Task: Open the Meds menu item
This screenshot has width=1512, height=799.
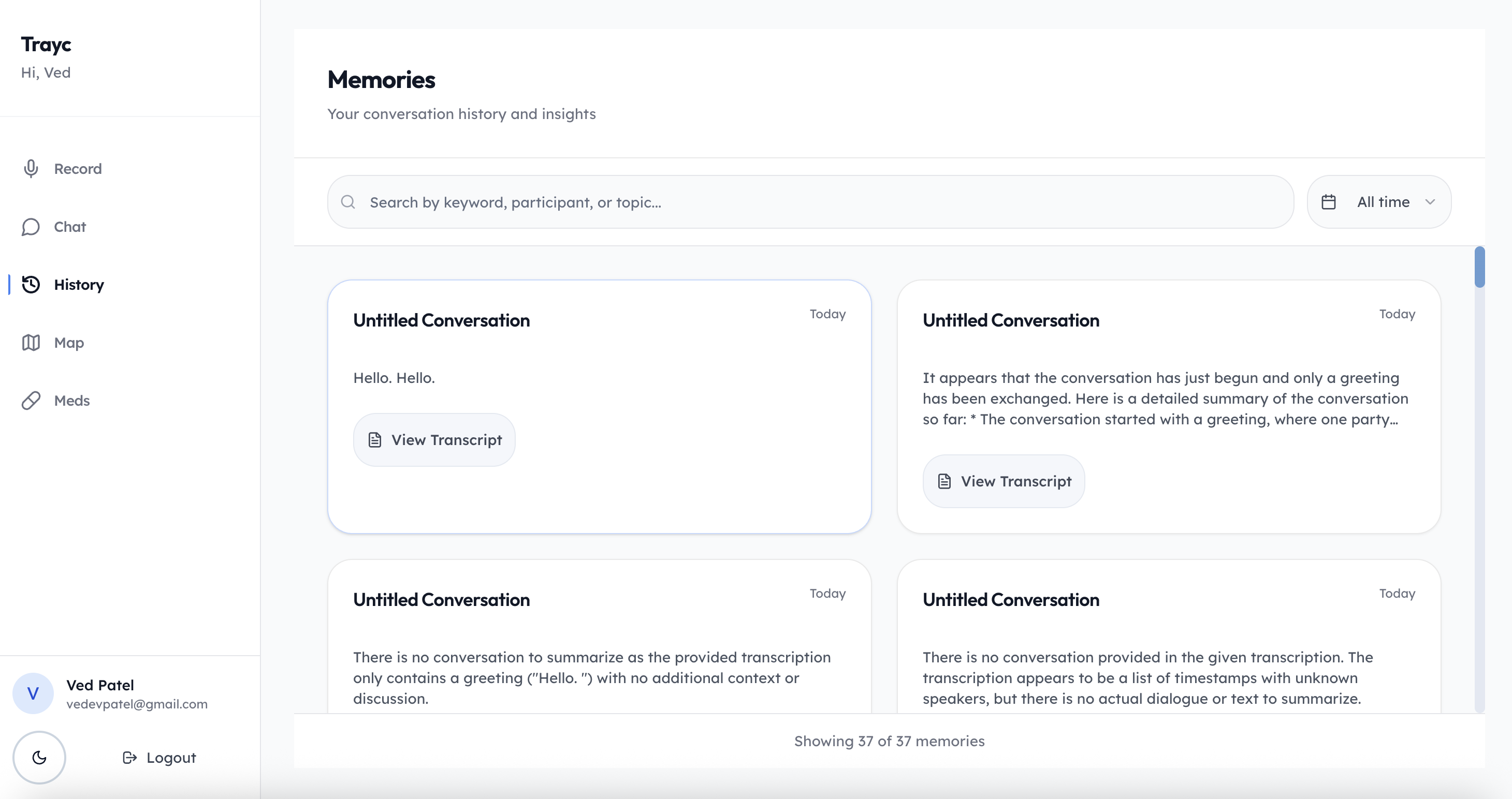Action: pos(71,401)
